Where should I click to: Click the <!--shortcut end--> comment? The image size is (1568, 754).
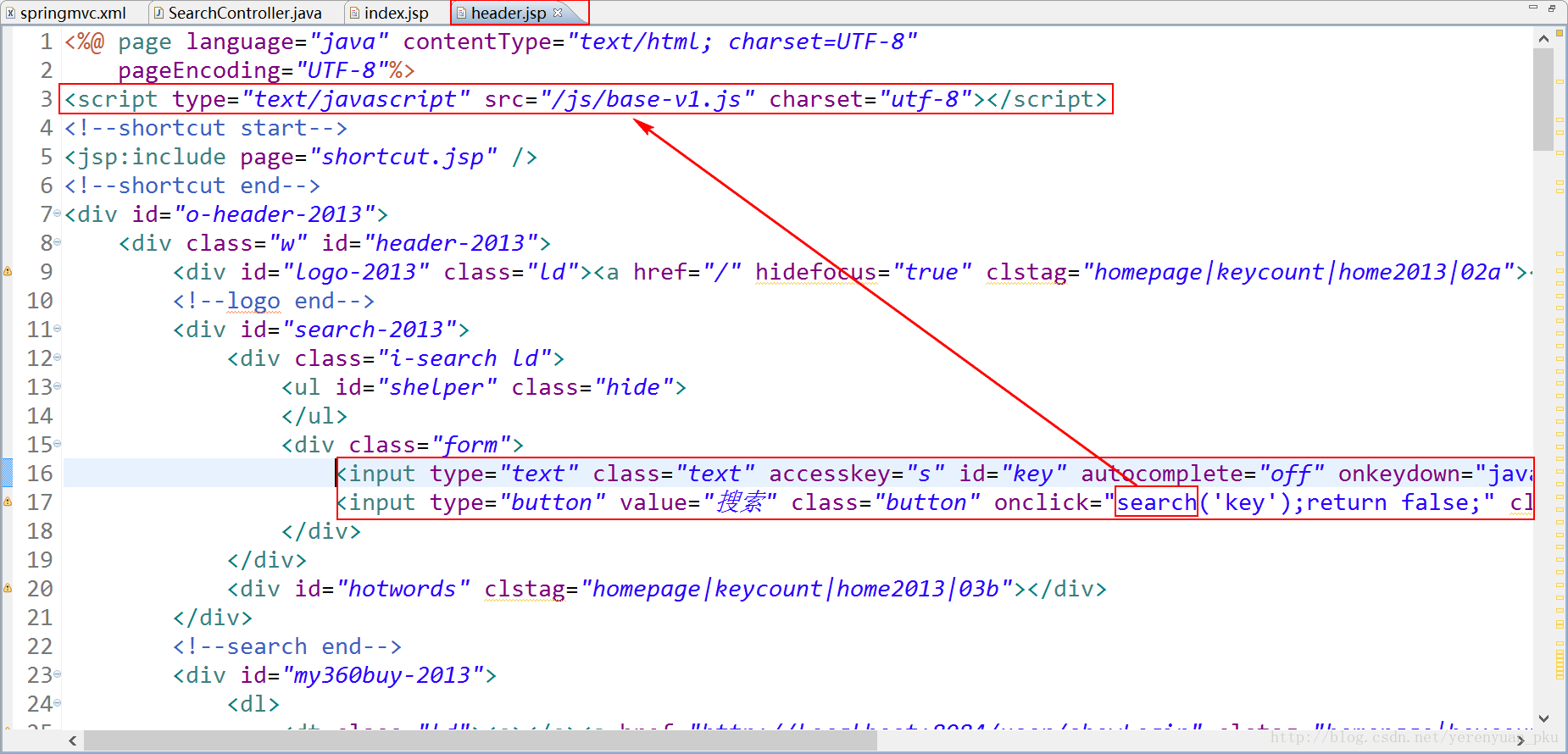[192, 186]
